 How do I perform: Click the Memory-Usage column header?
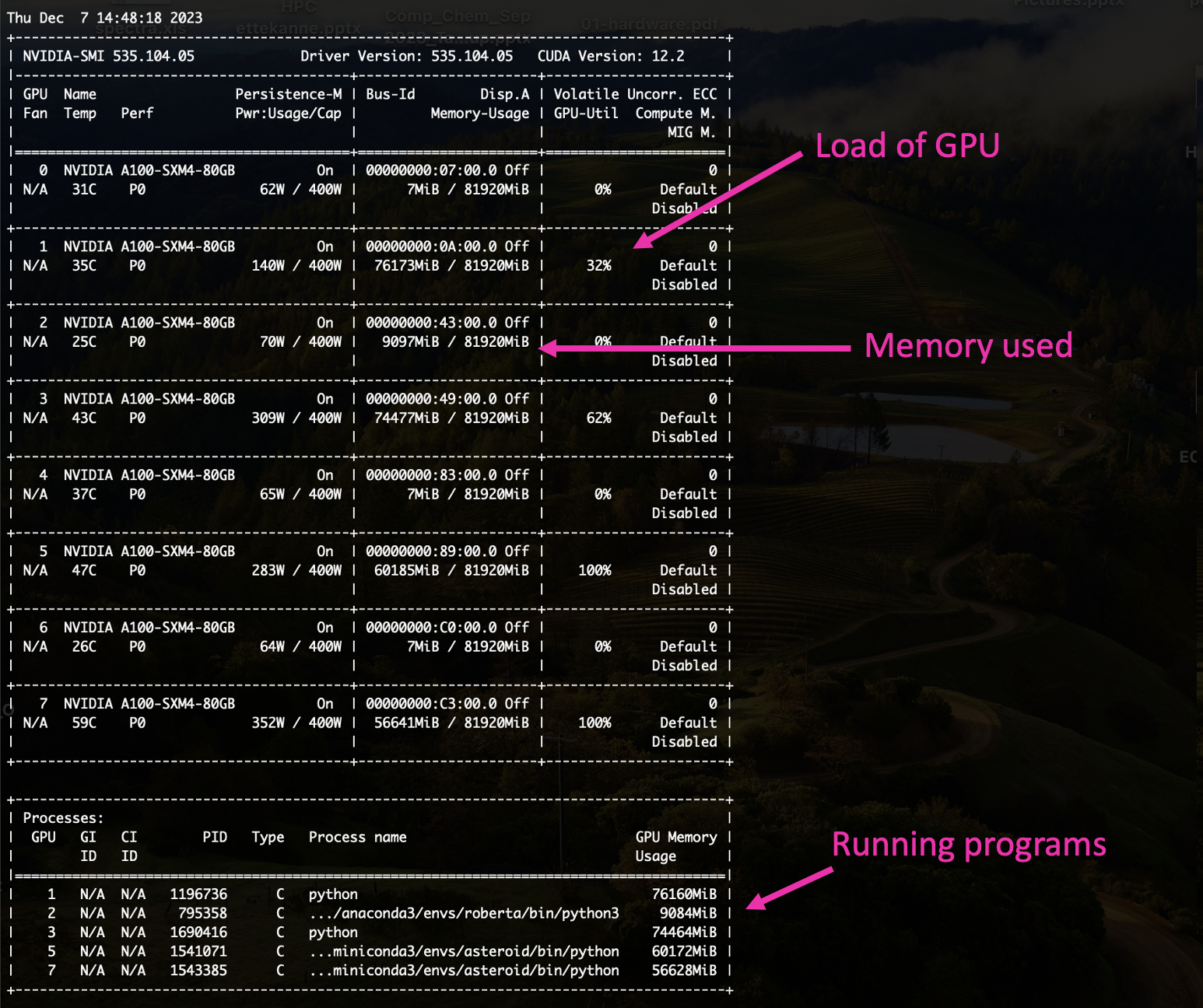tap(480, 114)
